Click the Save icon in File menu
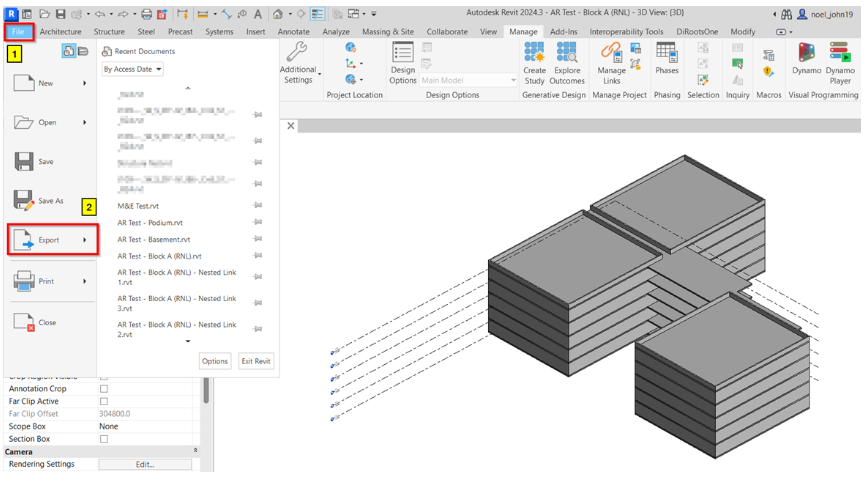The image size is (867, 482). [x=25, y=162]
